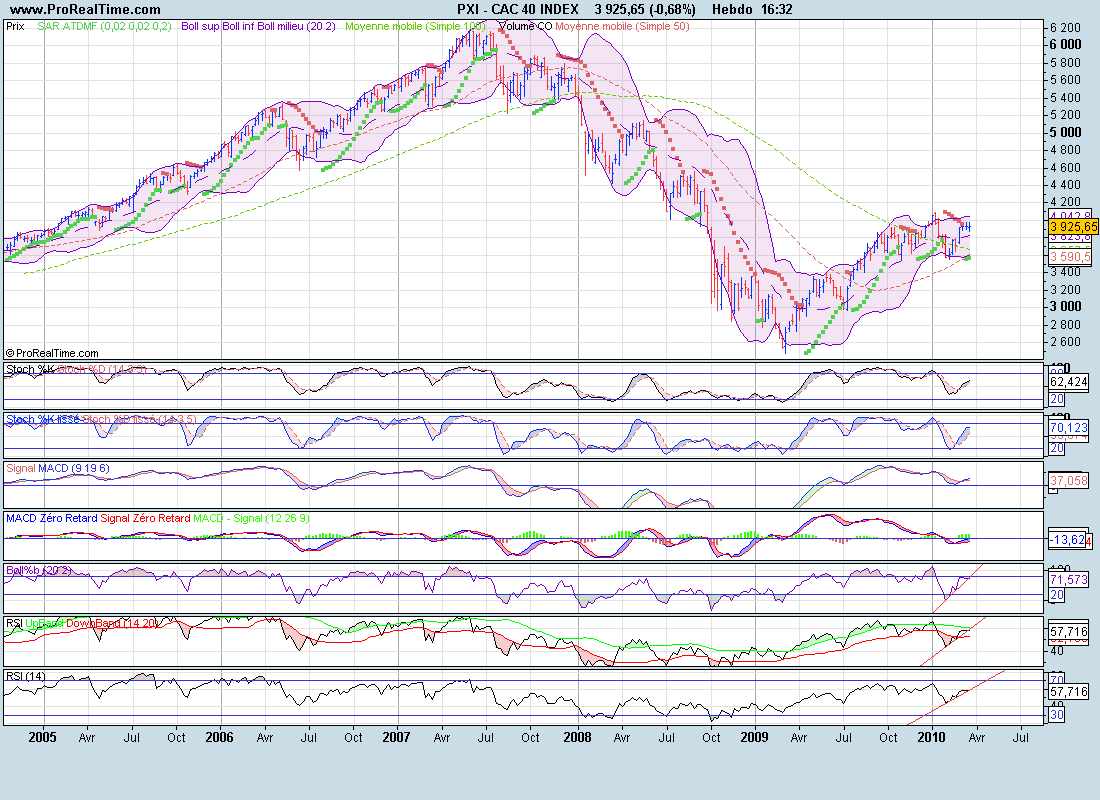Select the Boll%b (20 2) panel label
Screen dimensions: 1100x800
pyautogui.click(x=39, y=570)
